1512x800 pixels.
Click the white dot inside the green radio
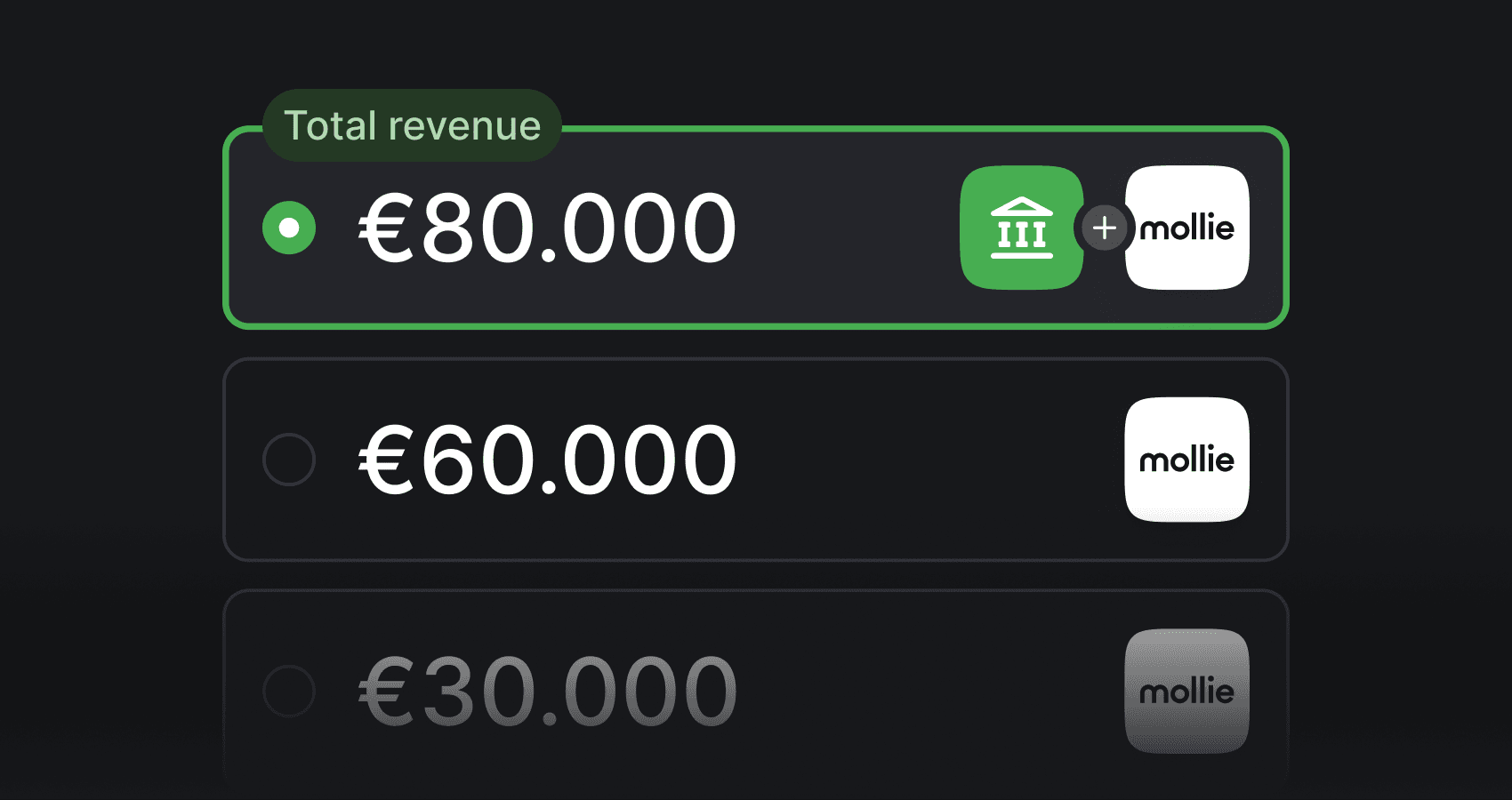coord(289,228)
